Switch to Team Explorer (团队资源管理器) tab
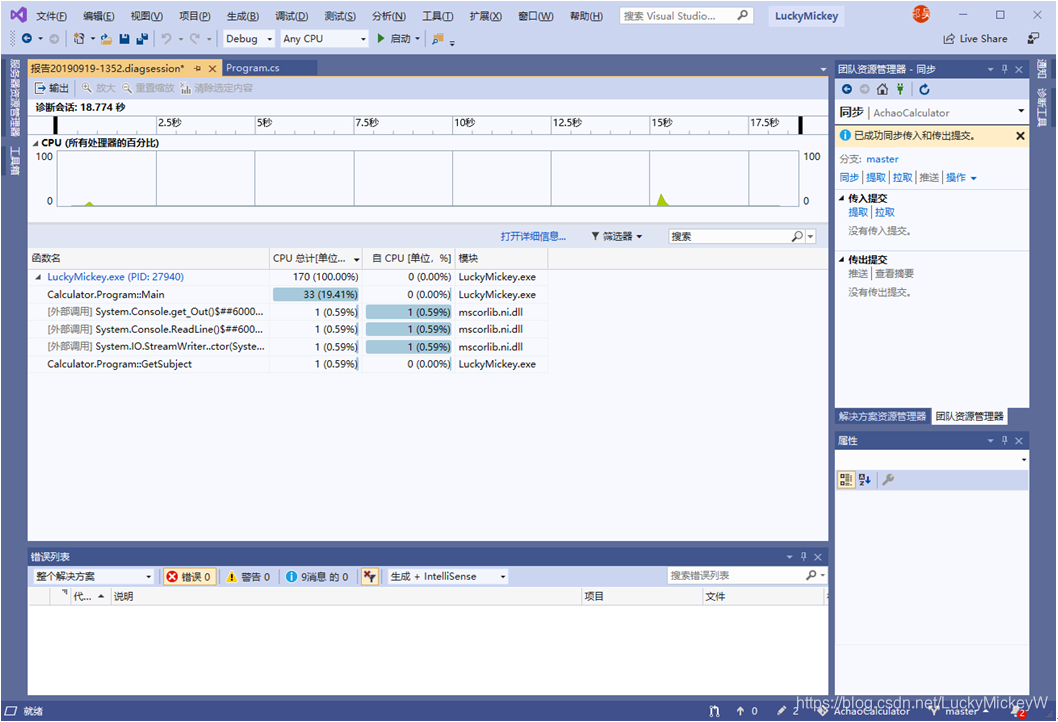The image size is (1058, 722). (970, 416)
